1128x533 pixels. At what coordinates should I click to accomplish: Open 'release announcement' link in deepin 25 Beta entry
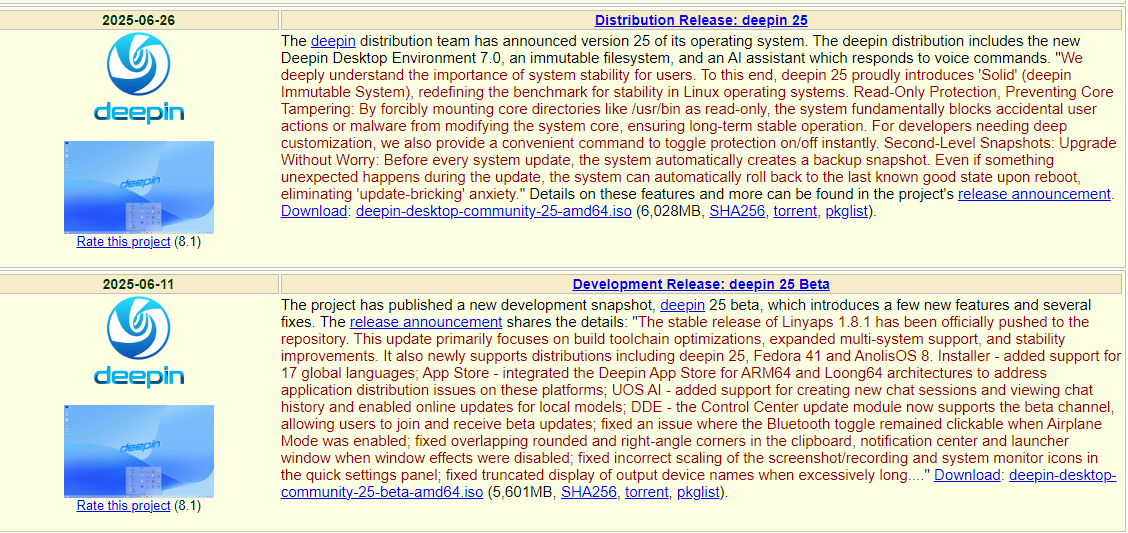(x=426, y=322)
